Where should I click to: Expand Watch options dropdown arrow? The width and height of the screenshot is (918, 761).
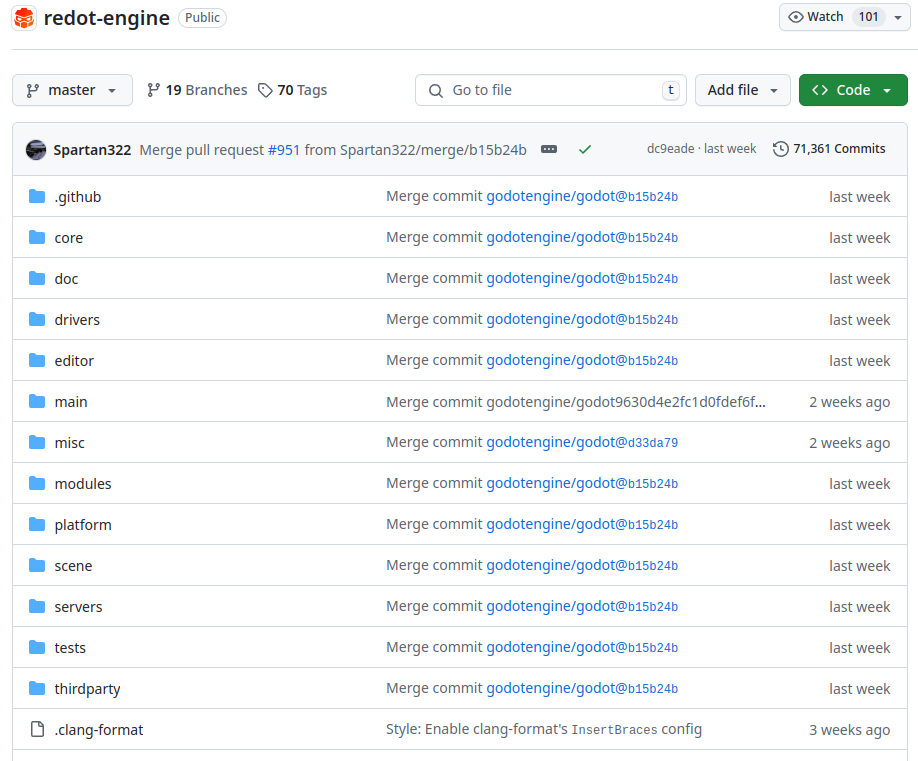898,17
